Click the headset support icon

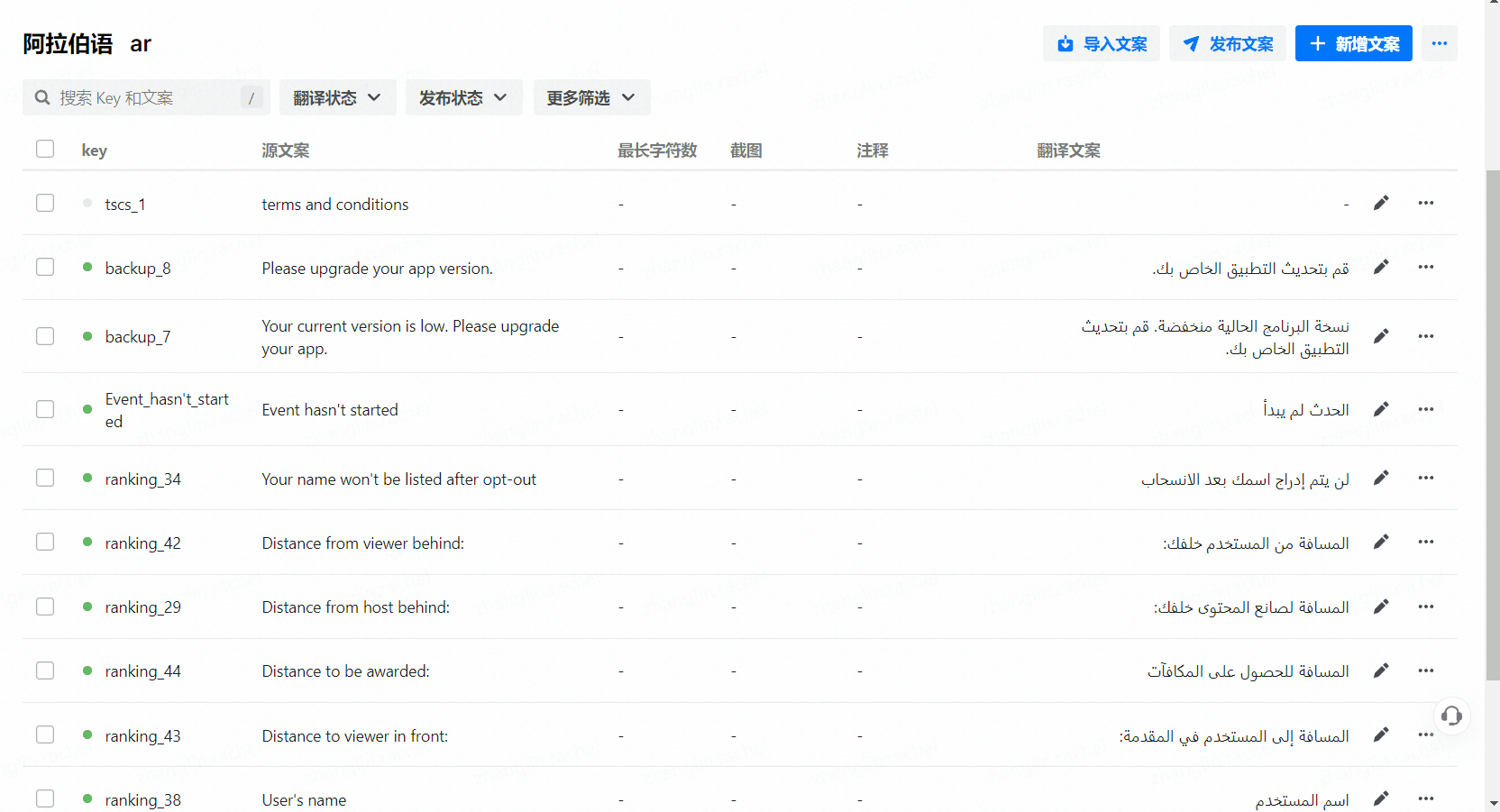[x=1450, y=716]
